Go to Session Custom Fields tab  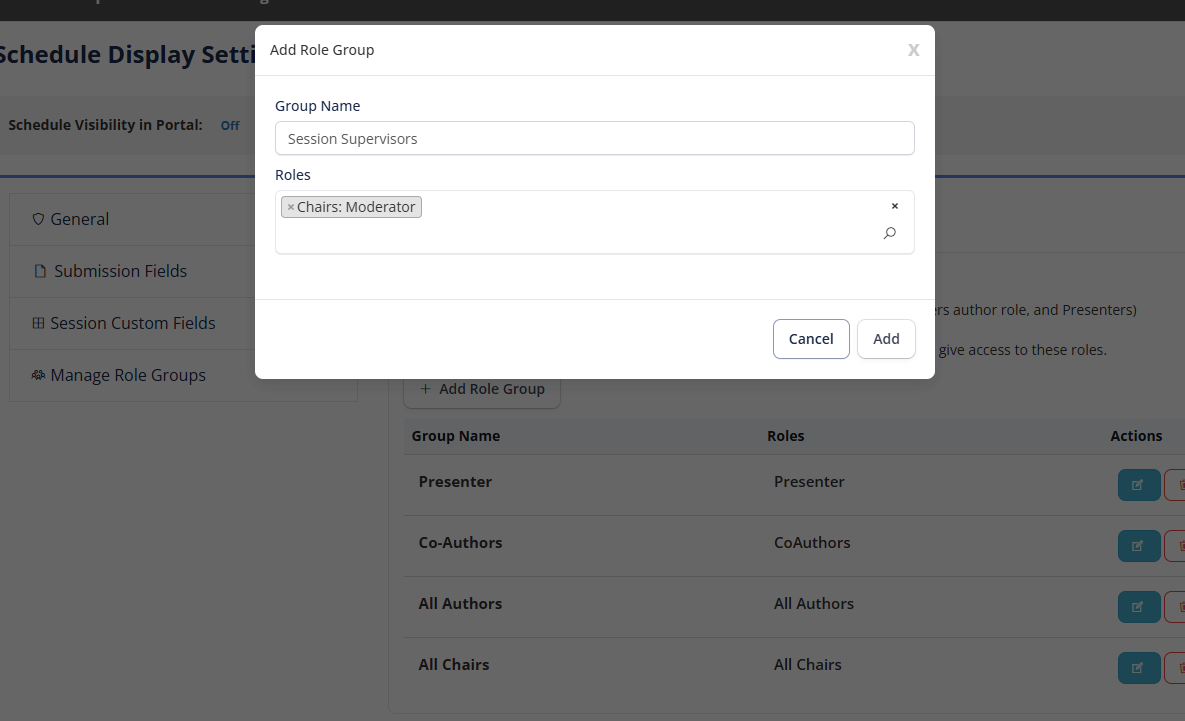tap(132, 323)
